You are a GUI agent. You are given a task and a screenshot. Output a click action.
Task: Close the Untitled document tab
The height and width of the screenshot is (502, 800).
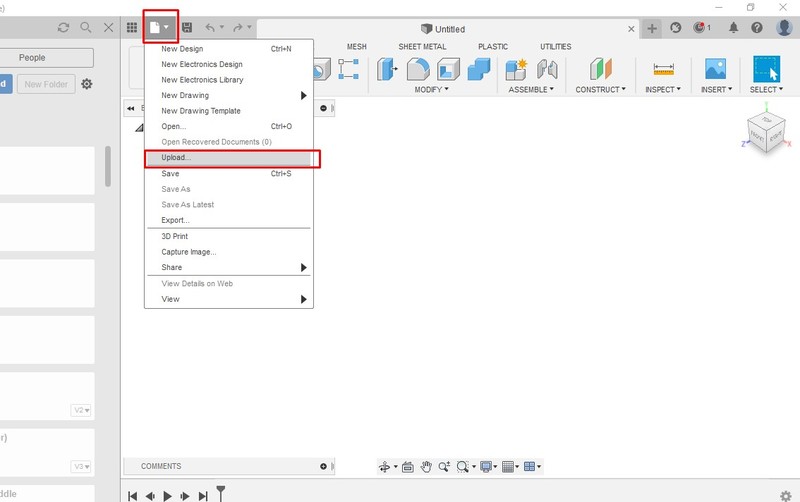tap(631, 29)
